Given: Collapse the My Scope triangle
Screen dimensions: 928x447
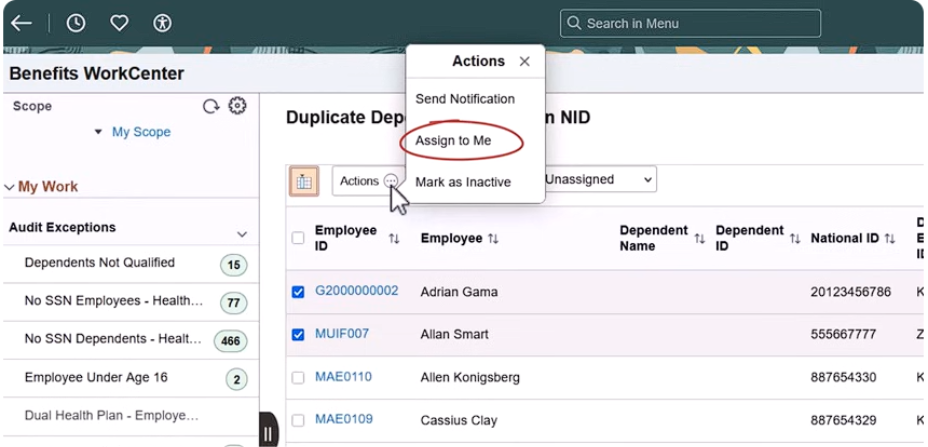Looking at the screenshot, I should [x=98, y=132].
